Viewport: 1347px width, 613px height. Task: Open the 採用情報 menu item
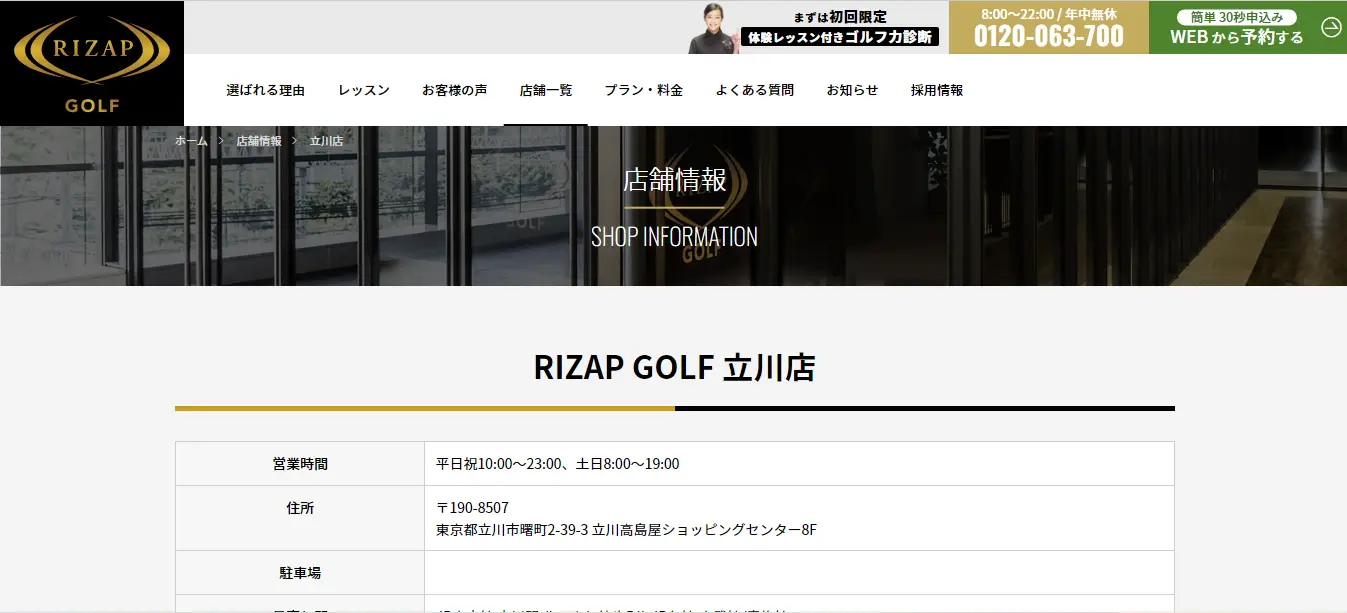click(x=937, y=90)
